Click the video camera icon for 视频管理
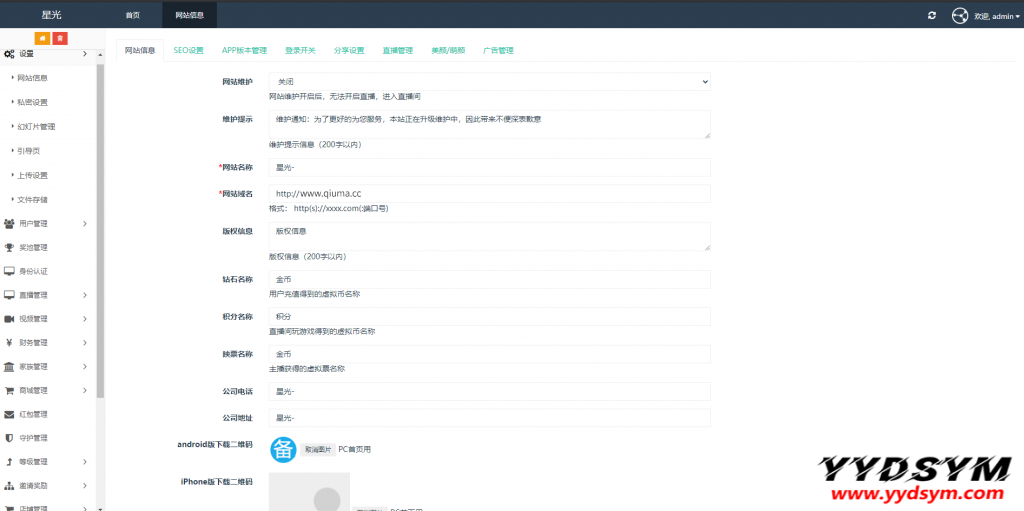The width and height of the screenshot is (1024, 511). click(9, 319)
